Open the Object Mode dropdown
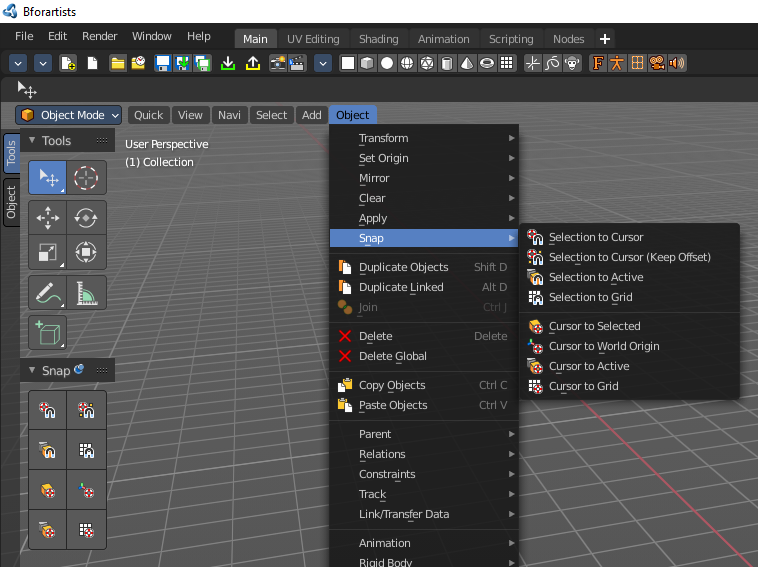Viewport: 758px width, 567px height. coord(69,115)
